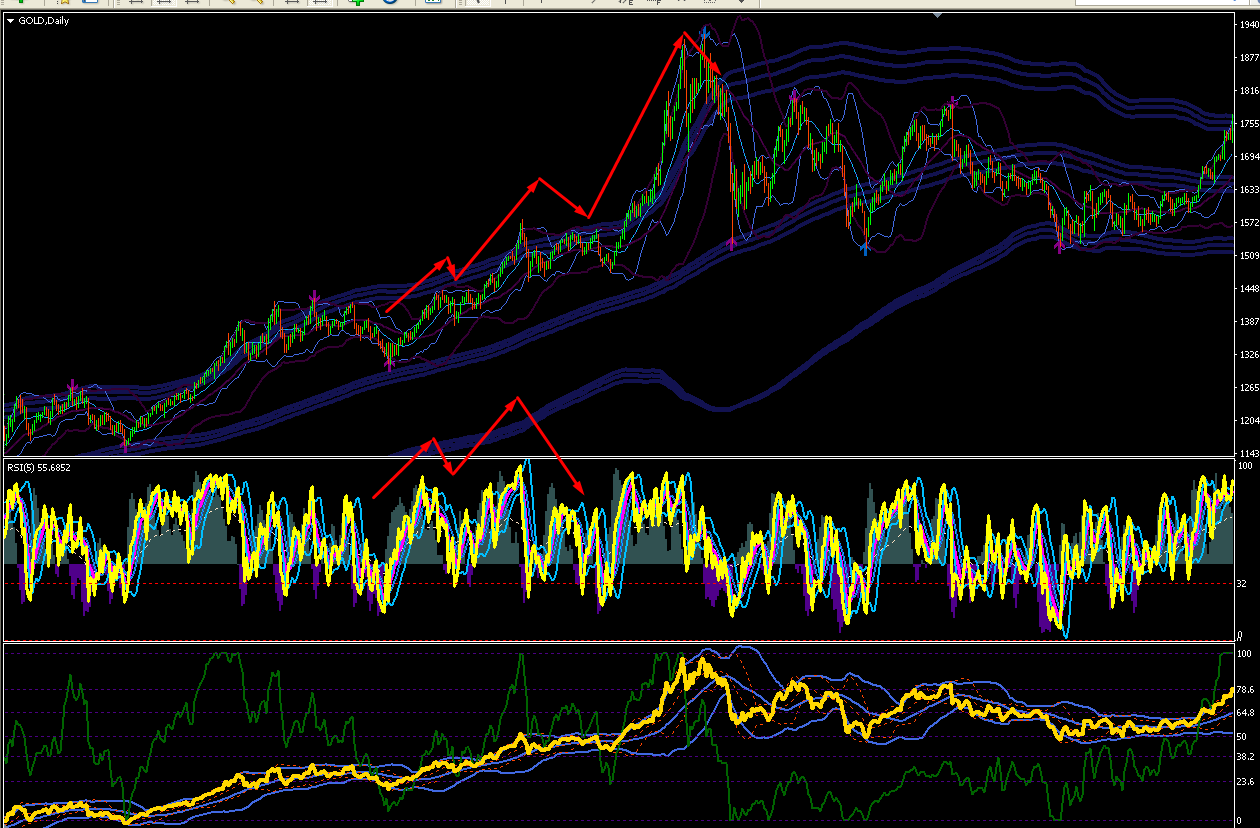
Task: Click the blue circular toolbar icon
Action: [x=390, y=3]
